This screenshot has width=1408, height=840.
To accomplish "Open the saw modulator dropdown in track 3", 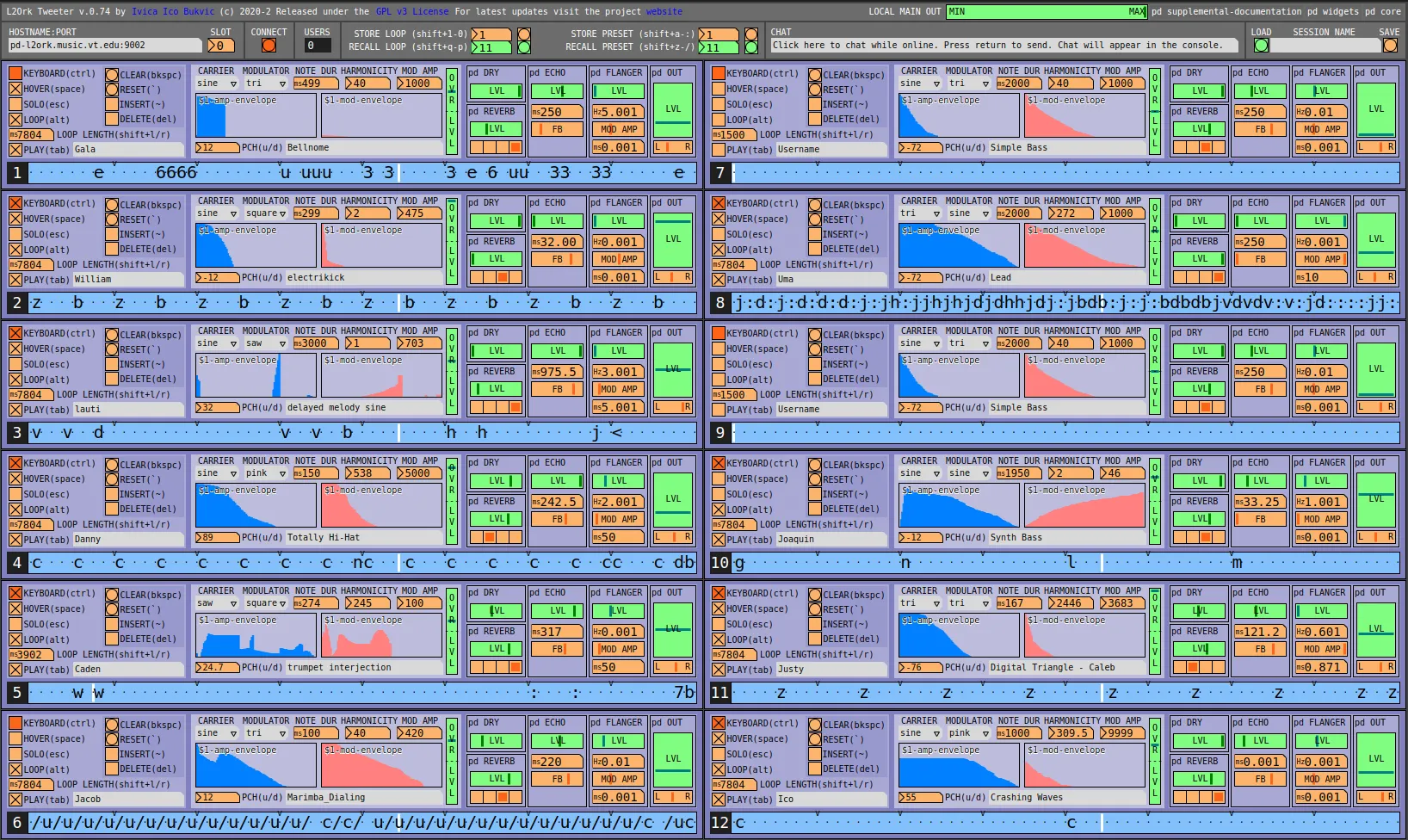I will coord(266,343).
